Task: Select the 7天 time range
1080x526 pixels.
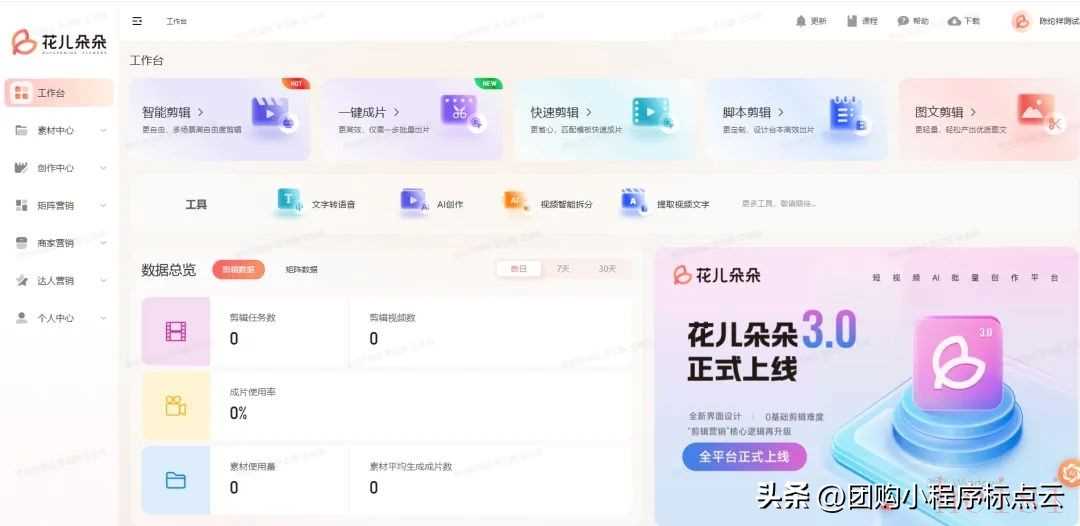Action: coord(563,269)
